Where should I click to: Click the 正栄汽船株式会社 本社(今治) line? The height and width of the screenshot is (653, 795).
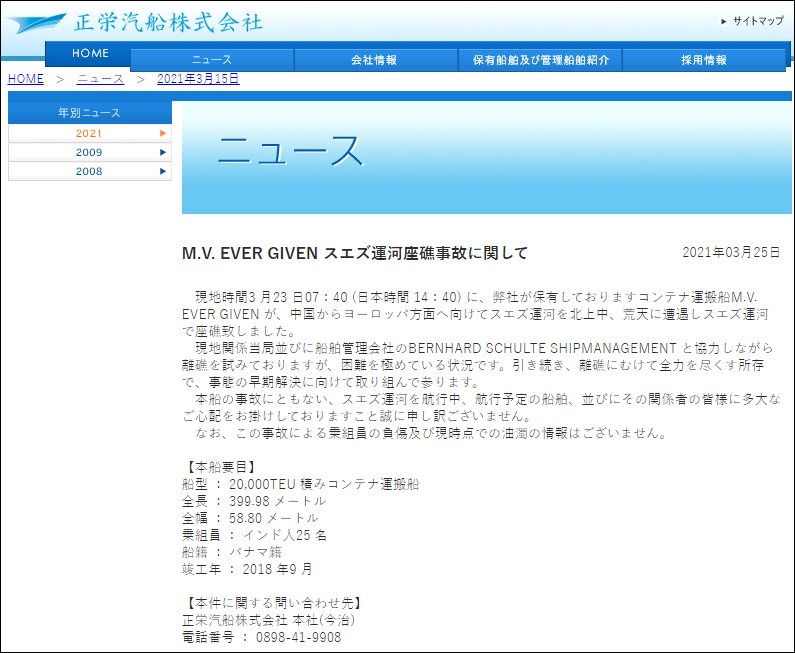click(x=269, y=620)
